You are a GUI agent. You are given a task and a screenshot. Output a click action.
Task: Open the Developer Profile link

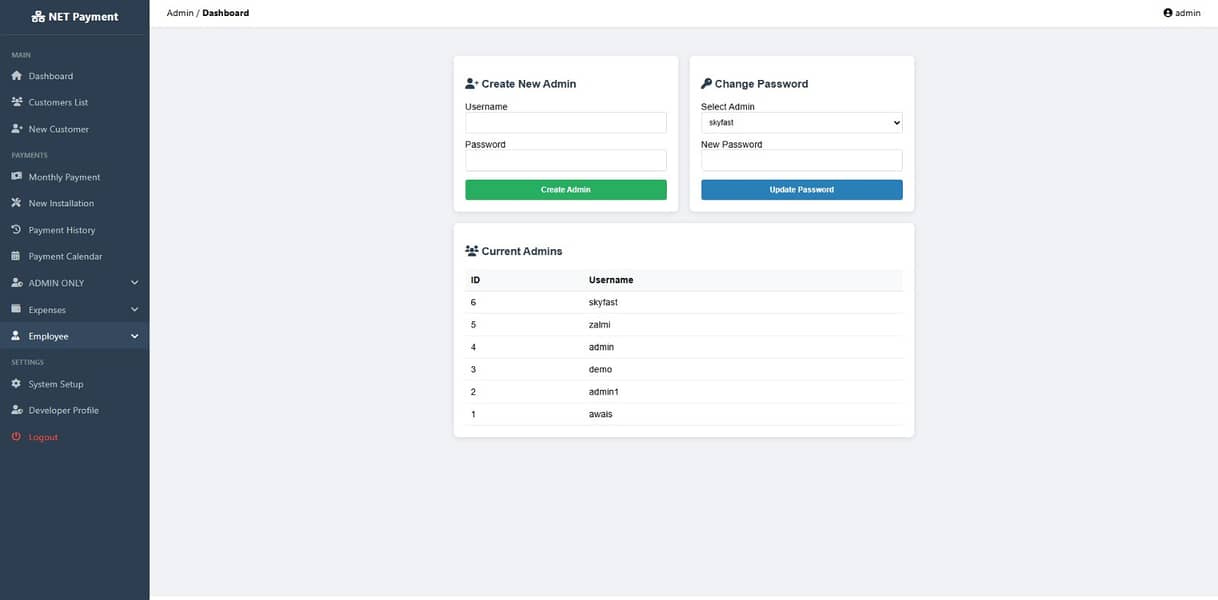coord(63,410)
